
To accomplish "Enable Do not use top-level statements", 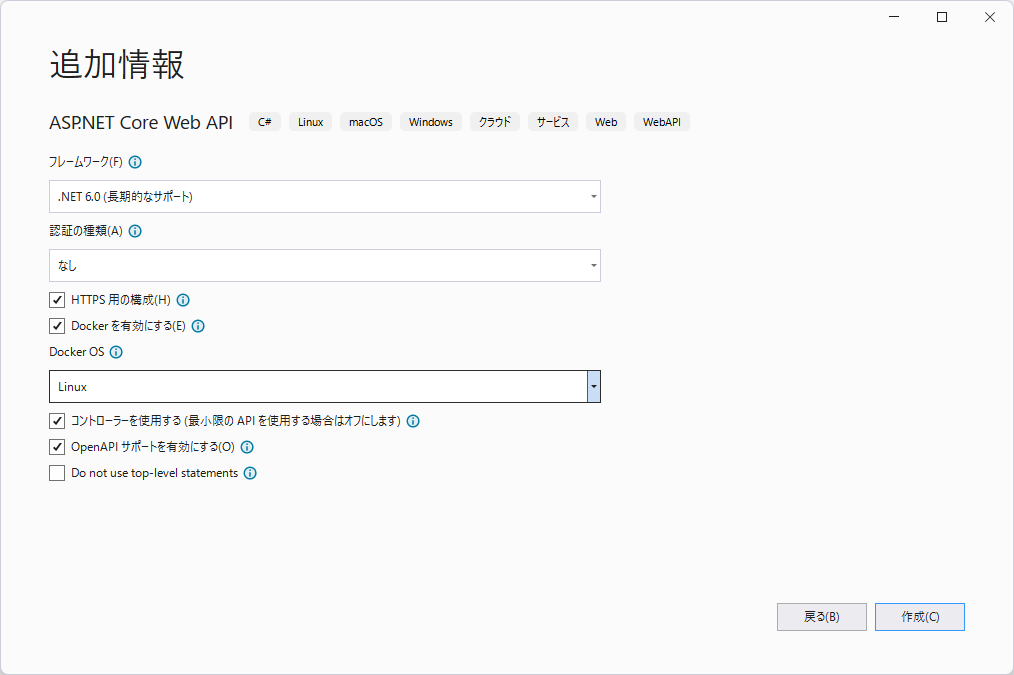I will pyautogui.click(x=57, y=473).
